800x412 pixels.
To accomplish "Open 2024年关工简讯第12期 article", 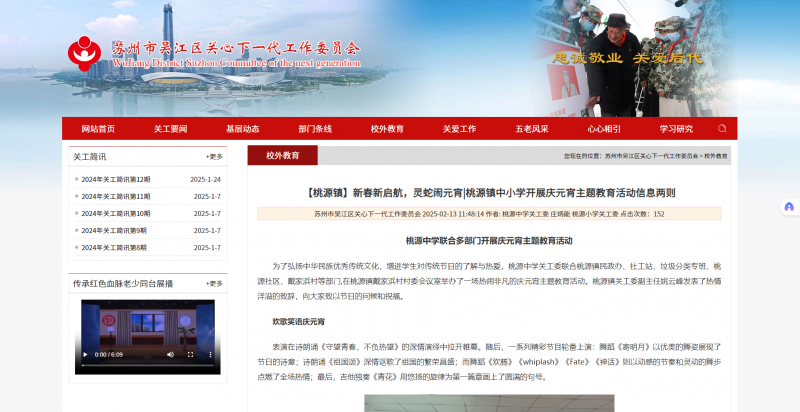I will pos(116,180).
